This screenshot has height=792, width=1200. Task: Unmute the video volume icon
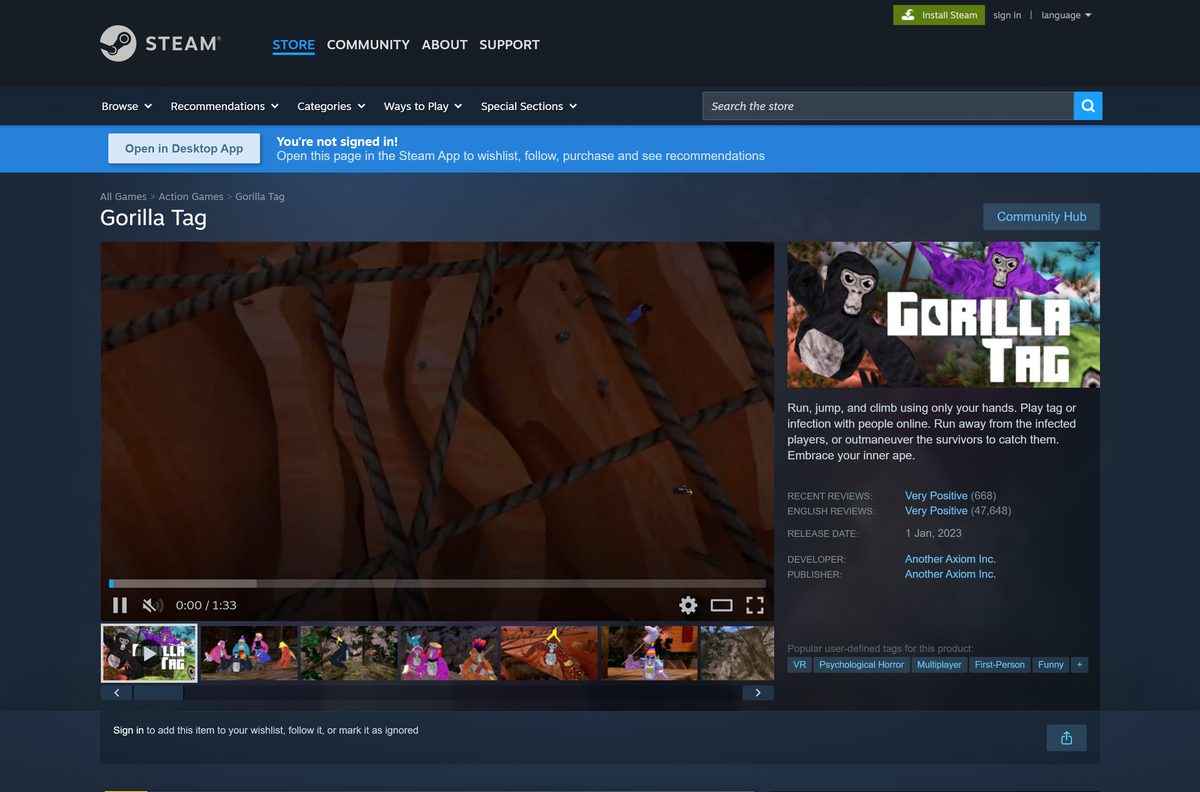click(152, 605)
